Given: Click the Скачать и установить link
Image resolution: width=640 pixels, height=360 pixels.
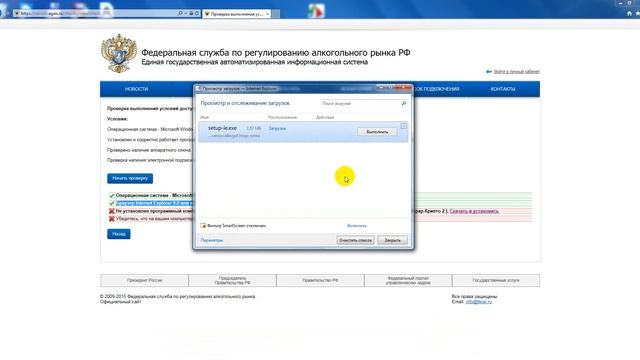Looking at the screenshot, I should [x=474, y=211].
